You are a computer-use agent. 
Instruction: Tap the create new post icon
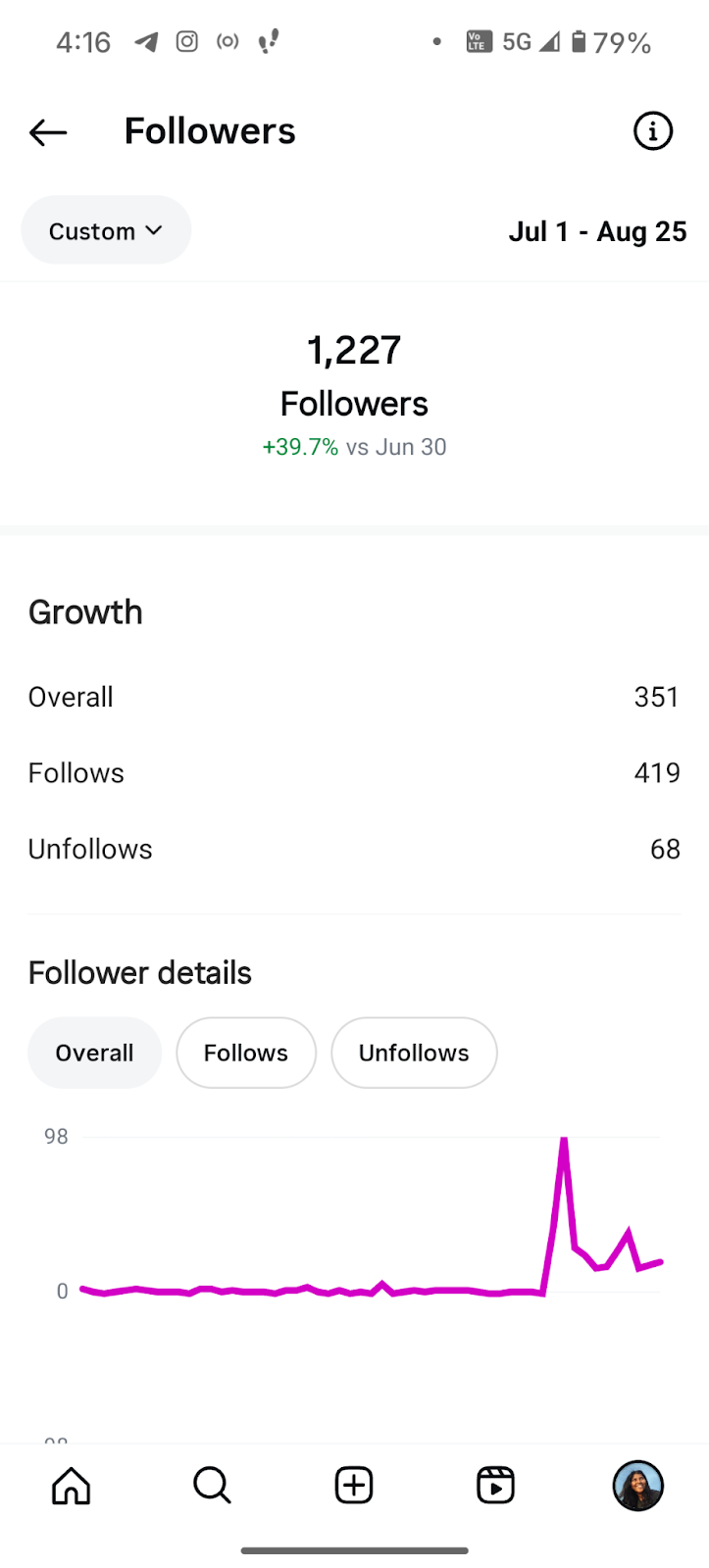point(354,1485)
